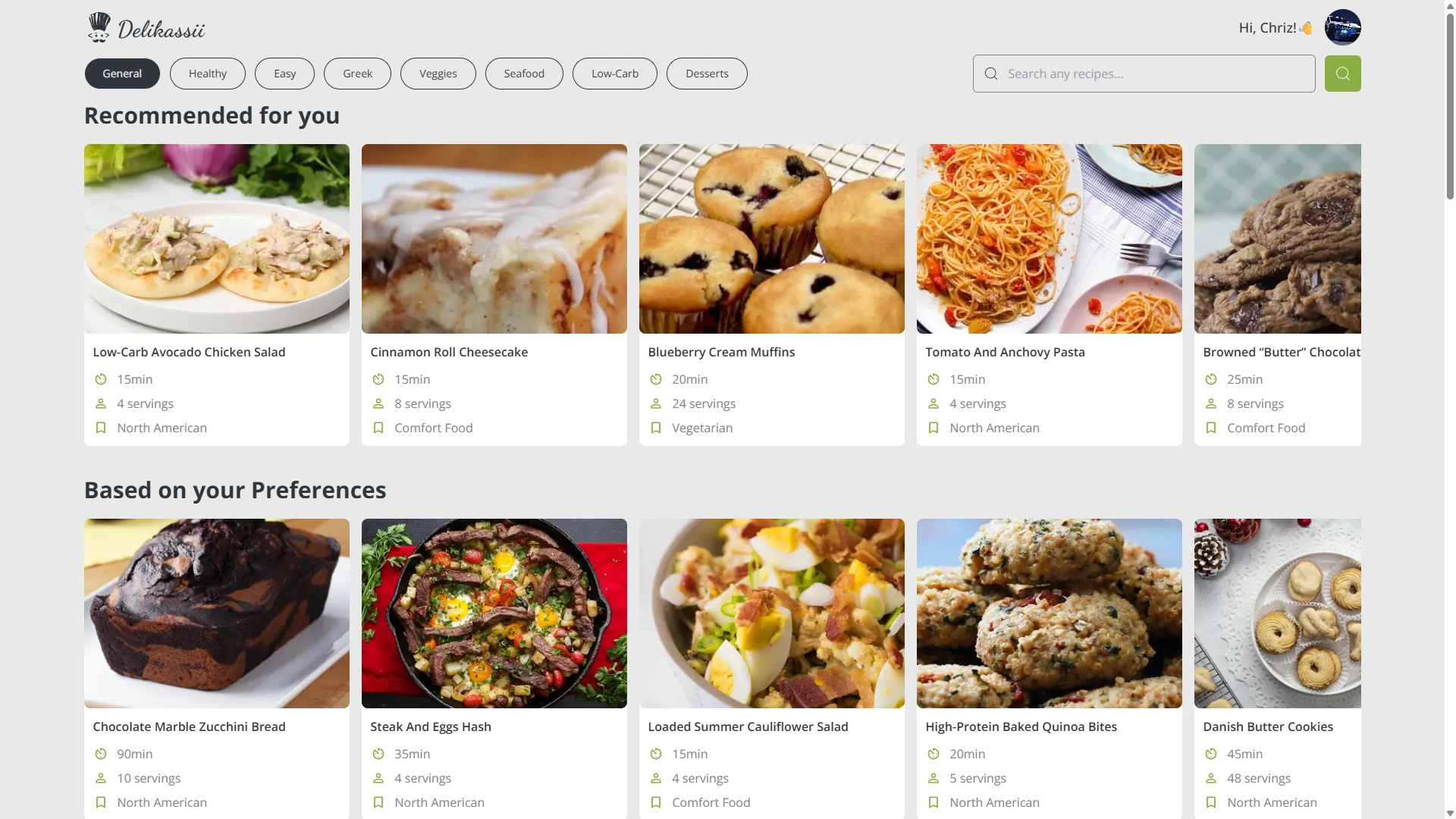Screen dimensions: 1456x819
Task: Open the Loaded Summer Cauliflower Salad title
Action: tap(748, 726)
